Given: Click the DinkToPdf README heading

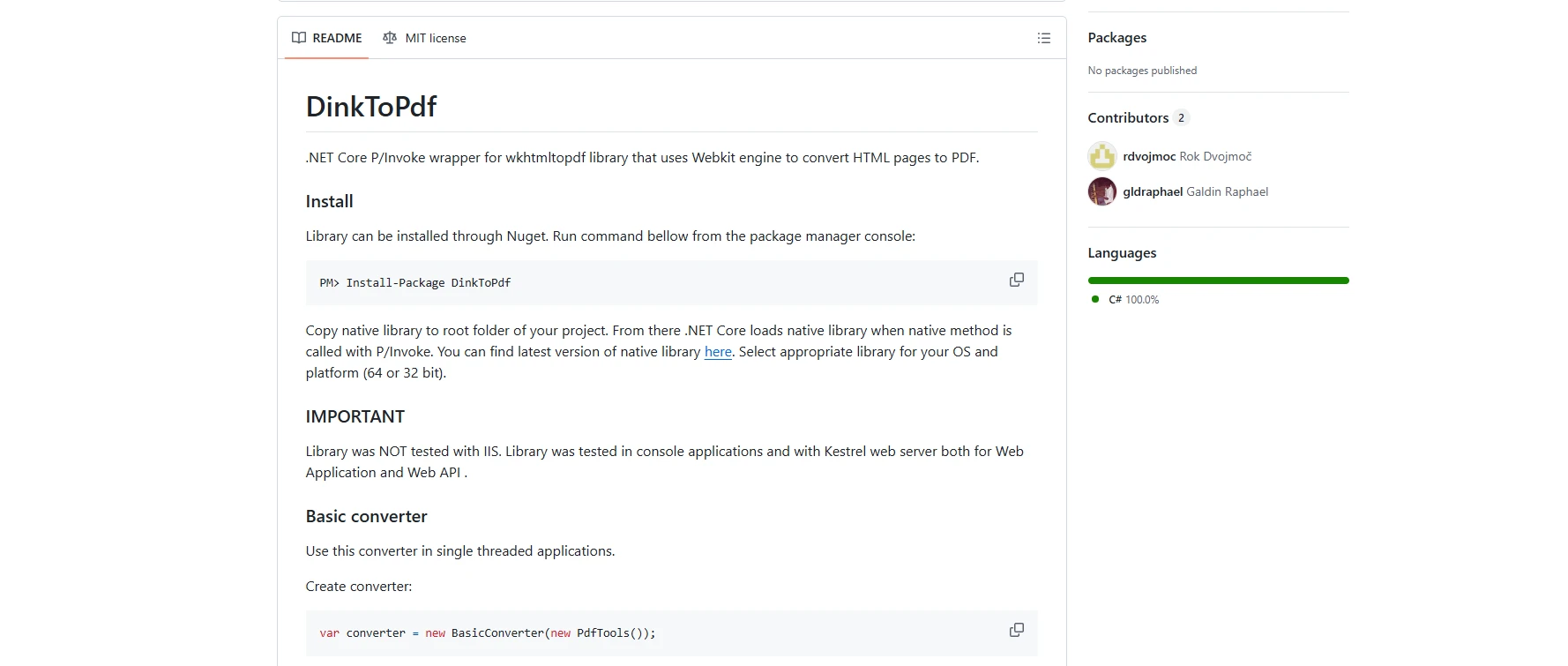Looking at the screenshot, I should point(370,107).
